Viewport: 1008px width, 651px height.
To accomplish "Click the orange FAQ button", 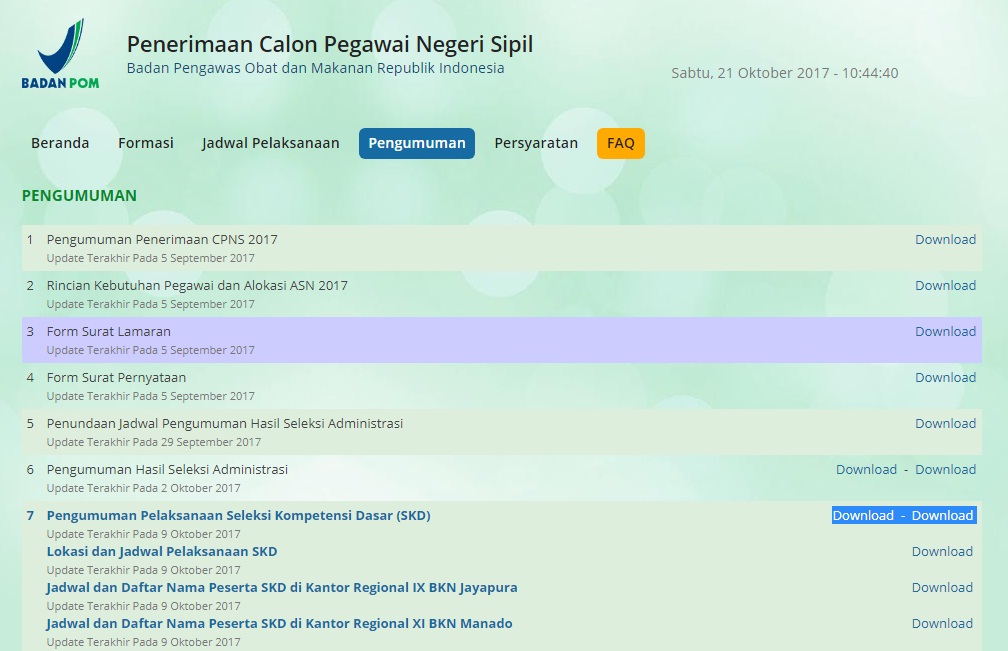I will (x=621, y=143).
